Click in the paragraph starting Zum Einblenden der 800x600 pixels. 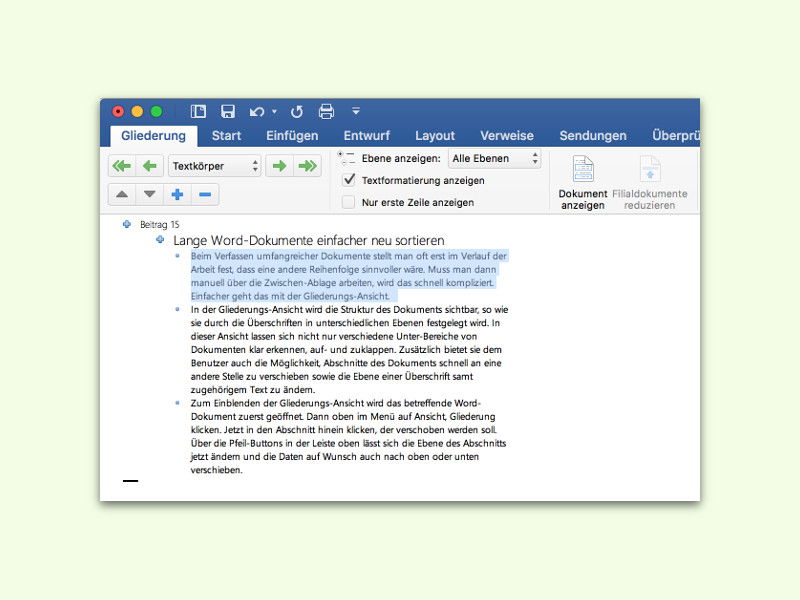coord(348,436)
